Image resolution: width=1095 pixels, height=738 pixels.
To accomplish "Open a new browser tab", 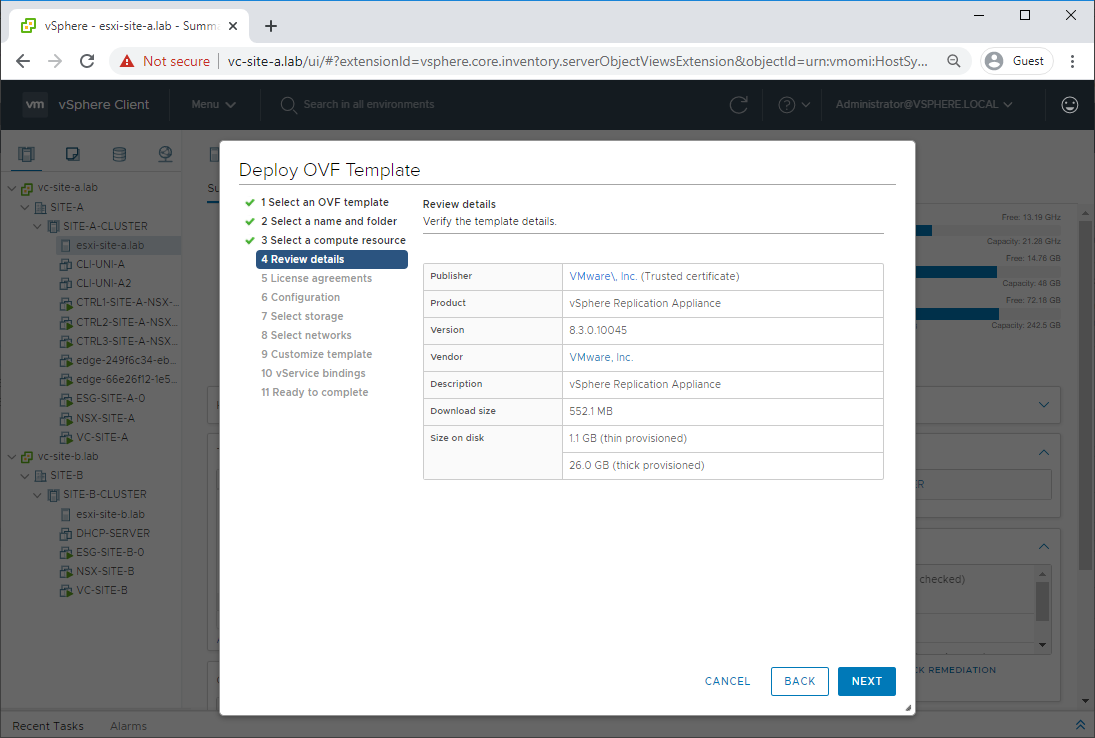I will [x=271, y=26].
